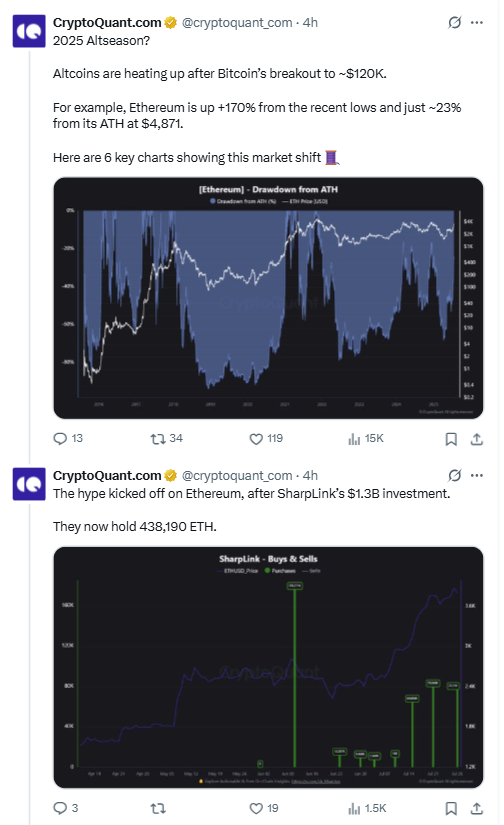The height and width of the screenshot is (825, 504).
Task: Open the SharpLink Buys & Sells chart
Action: [268, 667]
